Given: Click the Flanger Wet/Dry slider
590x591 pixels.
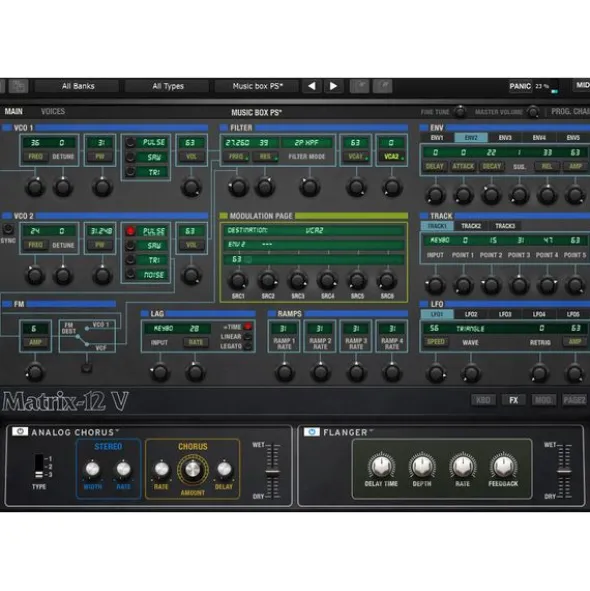Looking at the screenshot, I should (x=564, y=472).
